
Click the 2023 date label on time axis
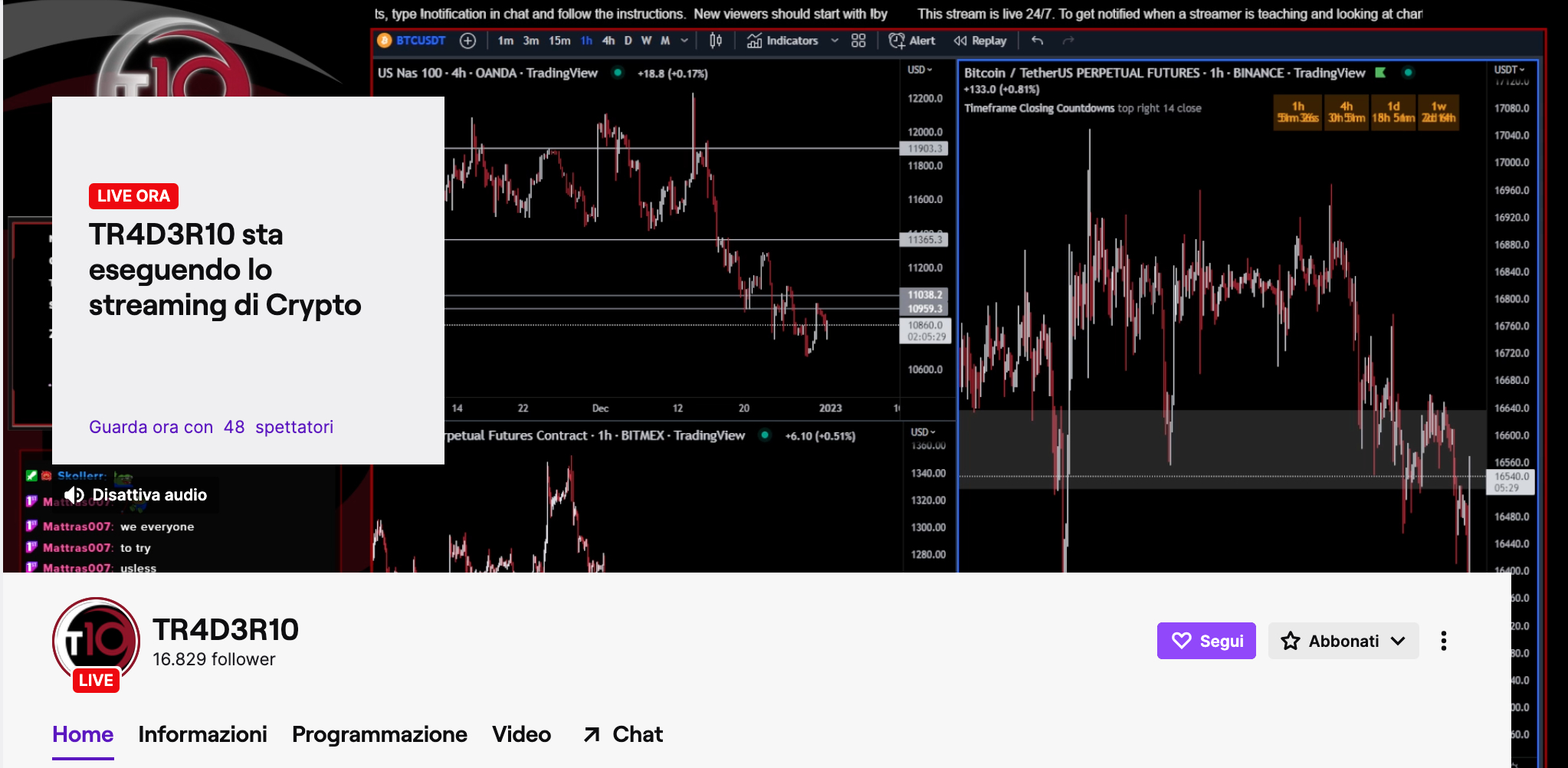tap(830, 409)
